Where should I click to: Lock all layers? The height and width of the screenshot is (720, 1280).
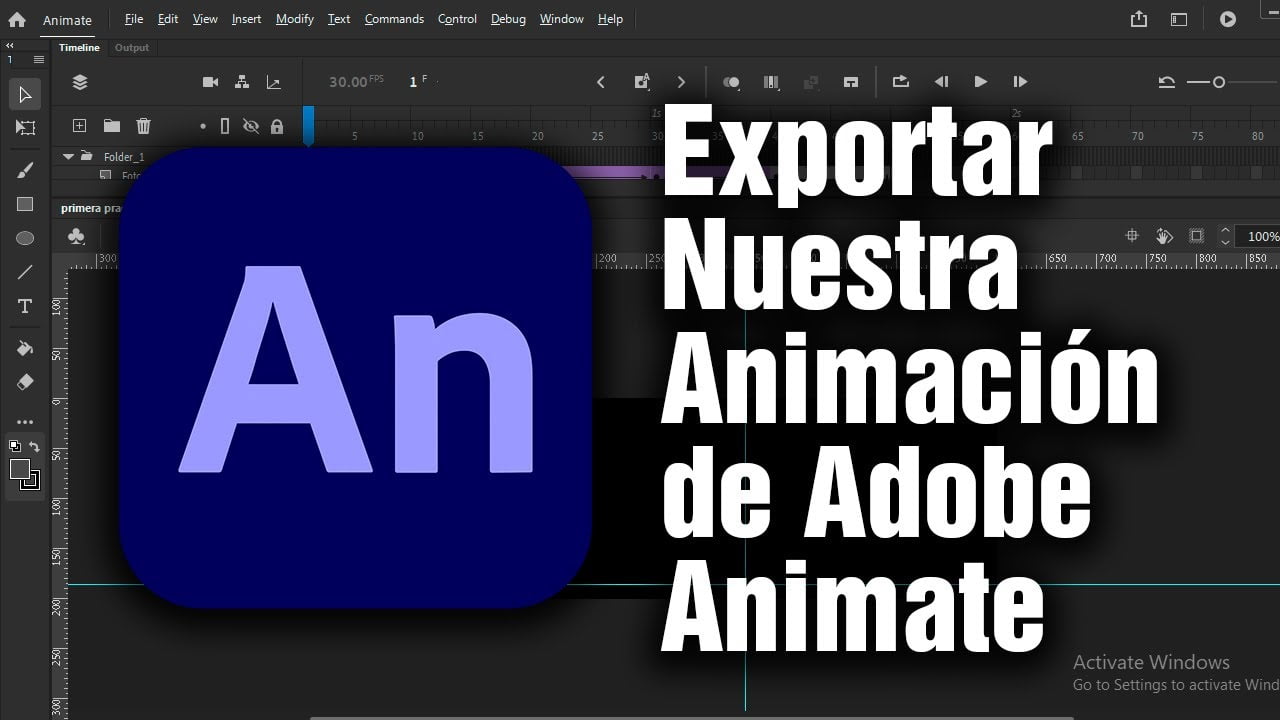coord(277,126)
